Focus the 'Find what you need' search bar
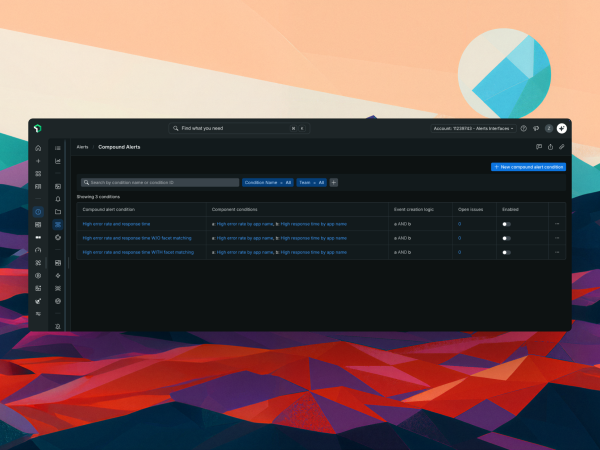Viewport: 600px width, 450px height. pyautogui.click(x=239, y=129)
